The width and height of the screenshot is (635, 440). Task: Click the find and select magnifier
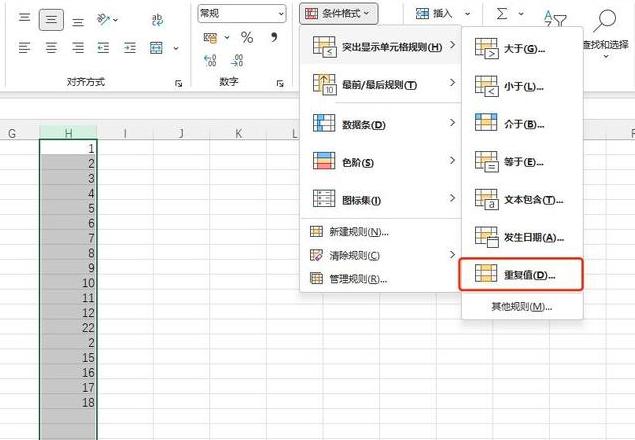click(x=605, y=20)
